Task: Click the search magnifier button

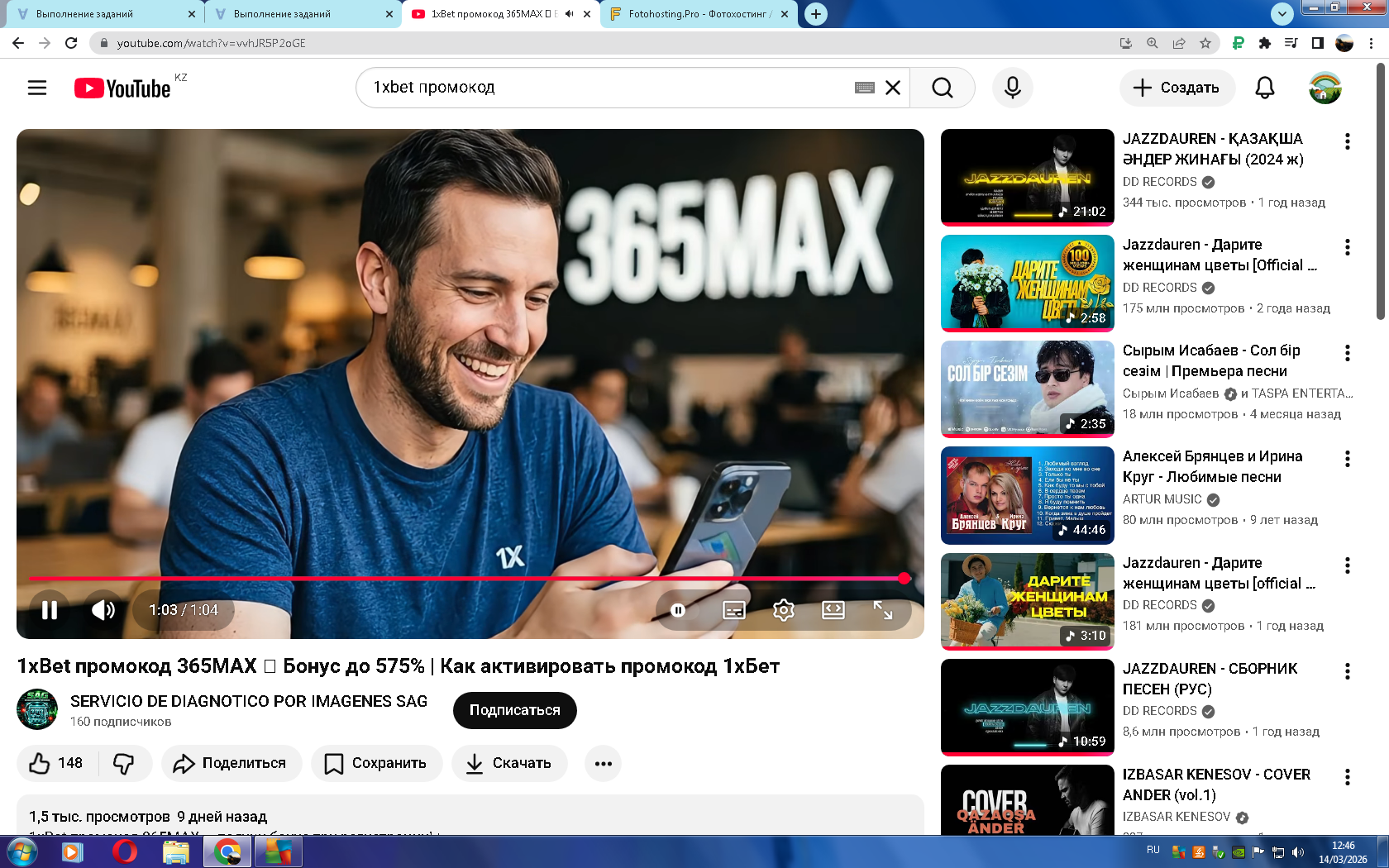Action: point(942,88)
